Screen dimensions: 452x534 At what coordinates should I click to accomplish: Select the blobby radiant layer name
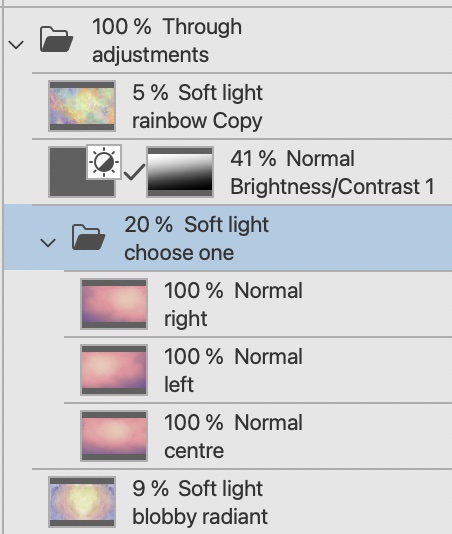coord(200,517)
